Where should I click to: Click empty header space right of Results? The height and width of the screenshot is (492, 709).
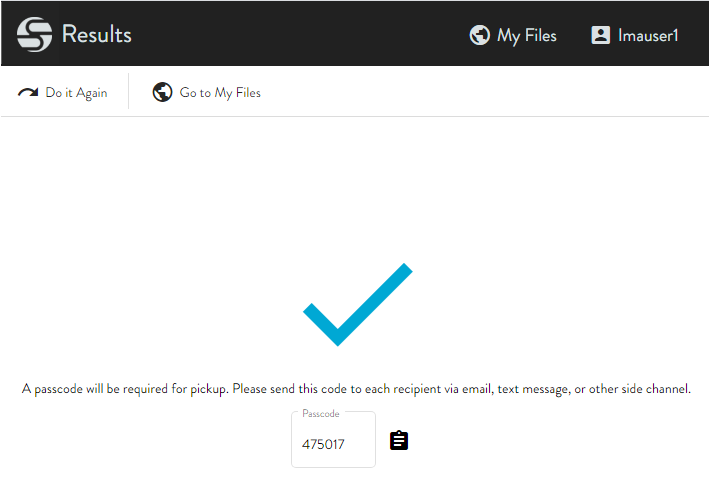click(300, 34)
